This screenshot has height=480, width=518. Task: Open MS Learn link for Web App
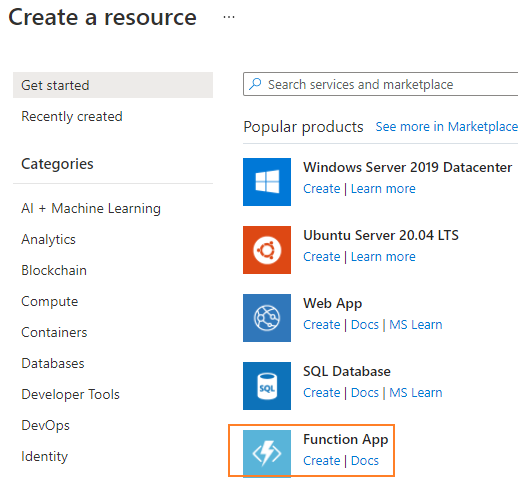click(x=416, y=325)
